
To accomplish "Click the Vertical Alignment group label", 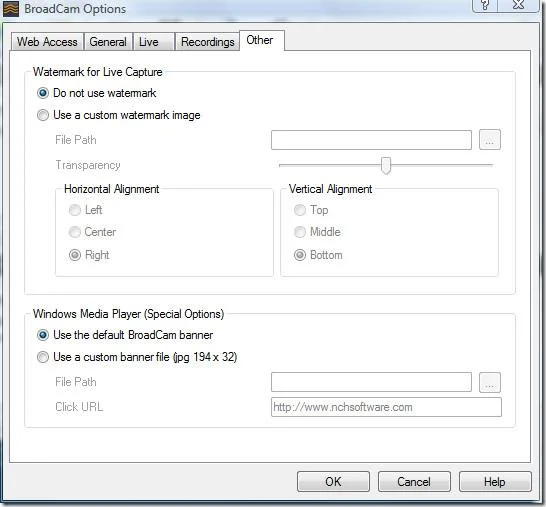I will (x=330, y=189).
